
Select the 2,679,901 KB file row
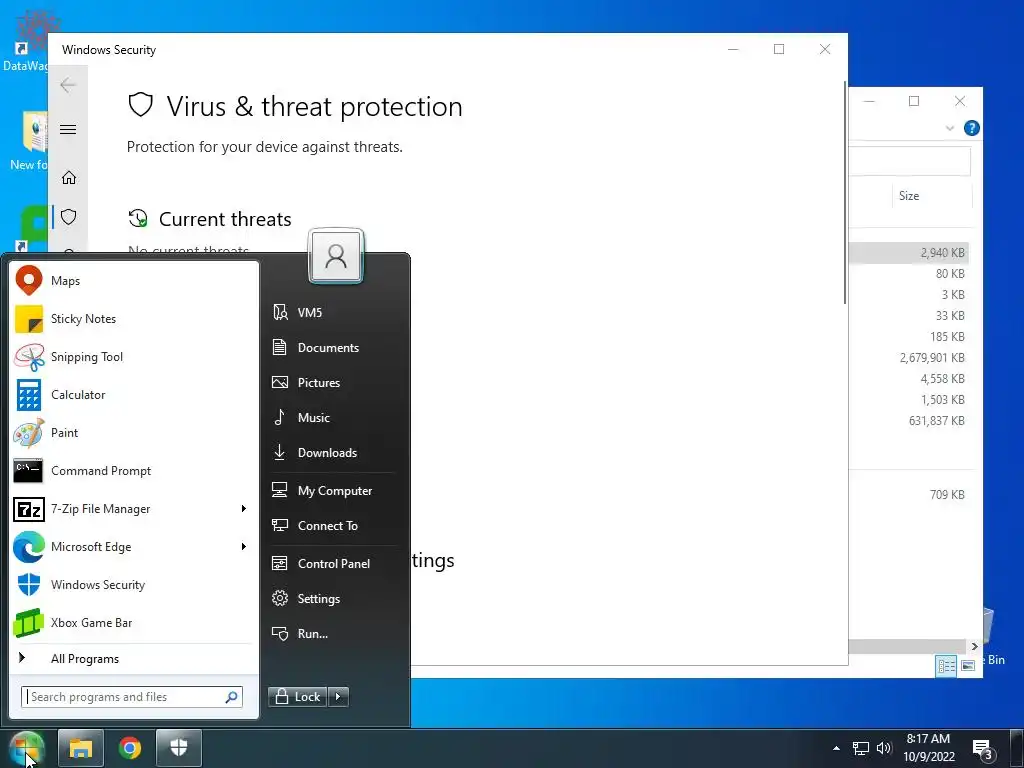coord(909,358)
